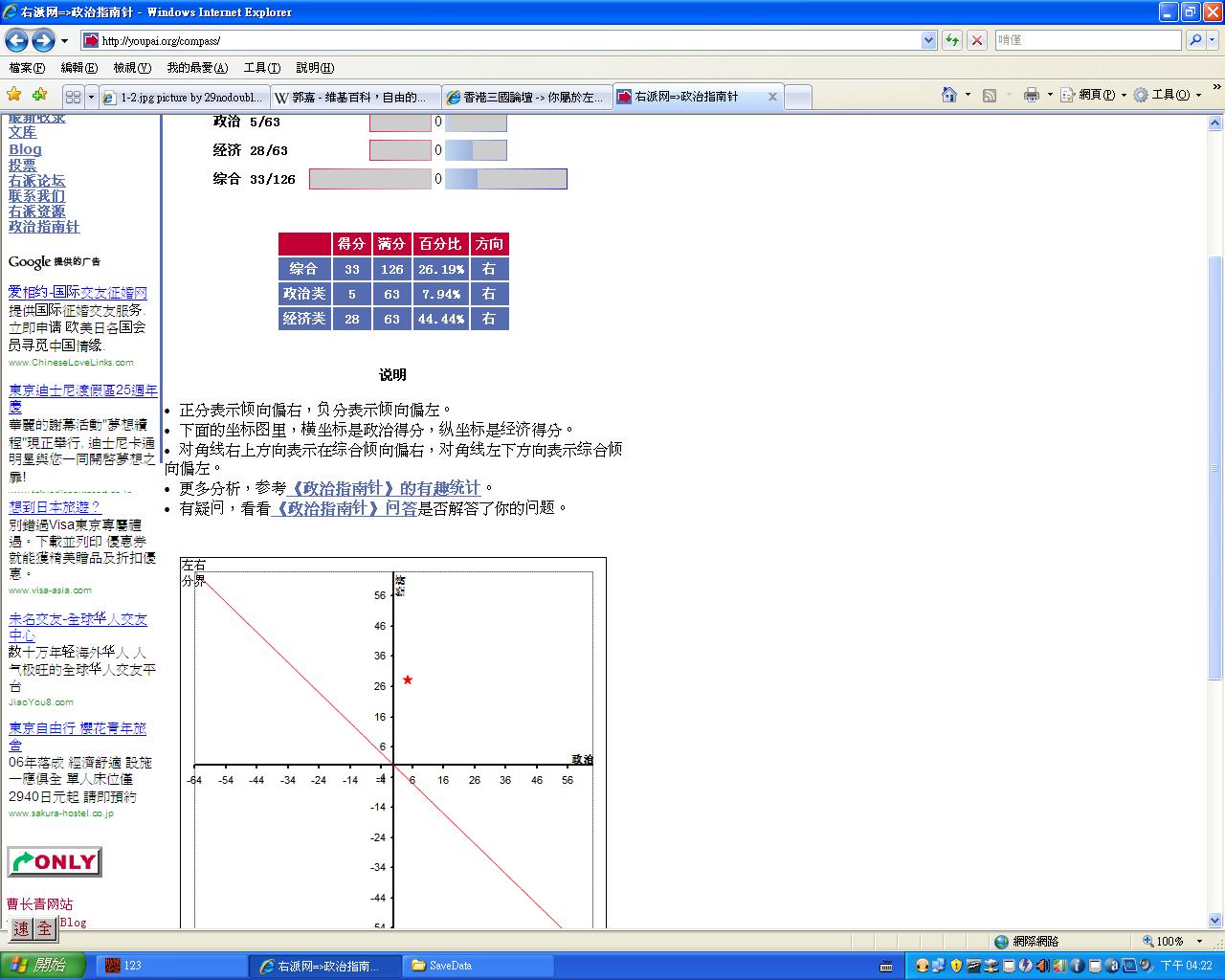Expand the address bar URL history dropdown
Viewport: 1225px width, 980px height.
click(x=928, y=40)
